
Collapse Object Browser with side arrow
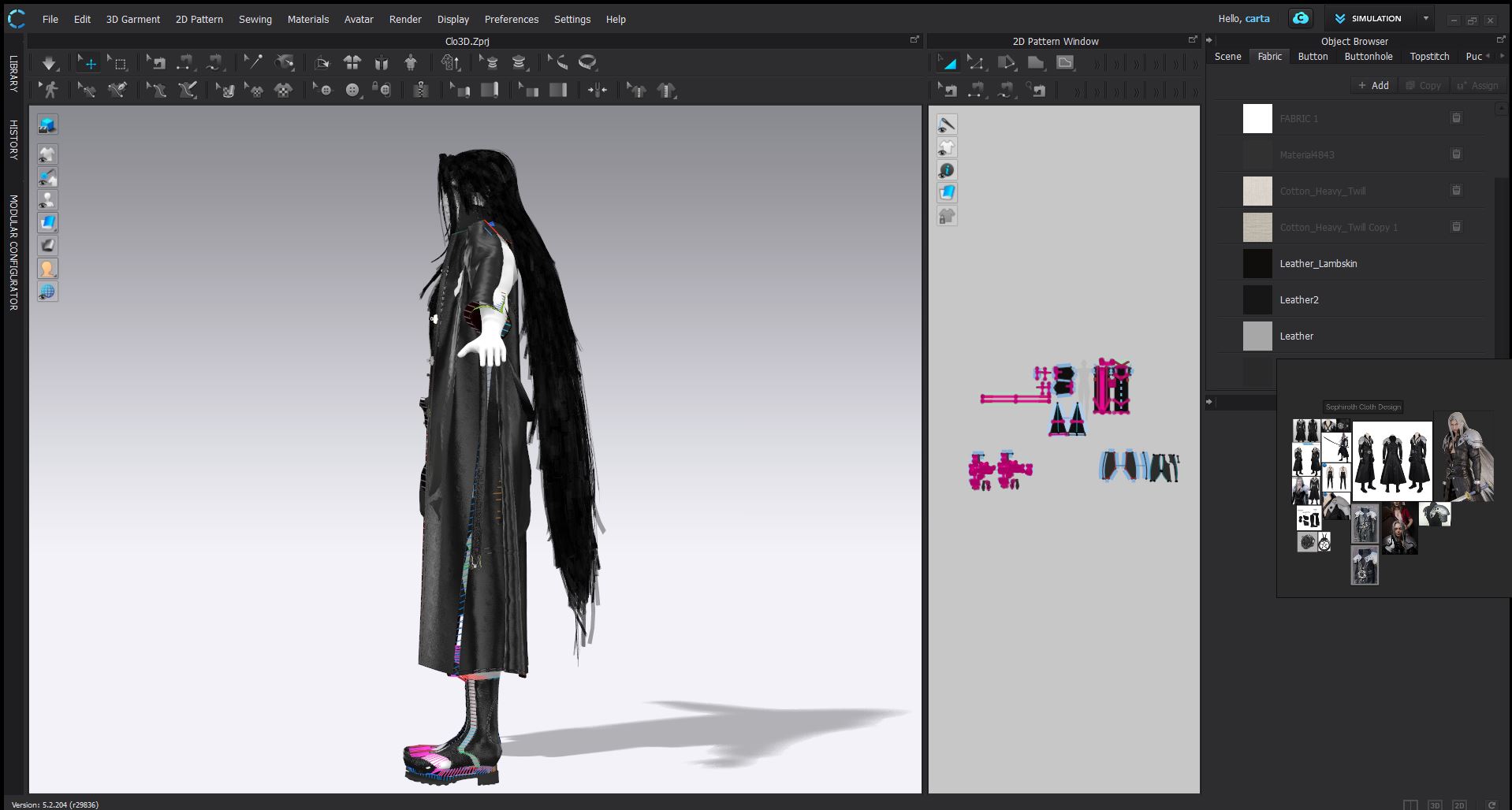tap(1209, 39)
